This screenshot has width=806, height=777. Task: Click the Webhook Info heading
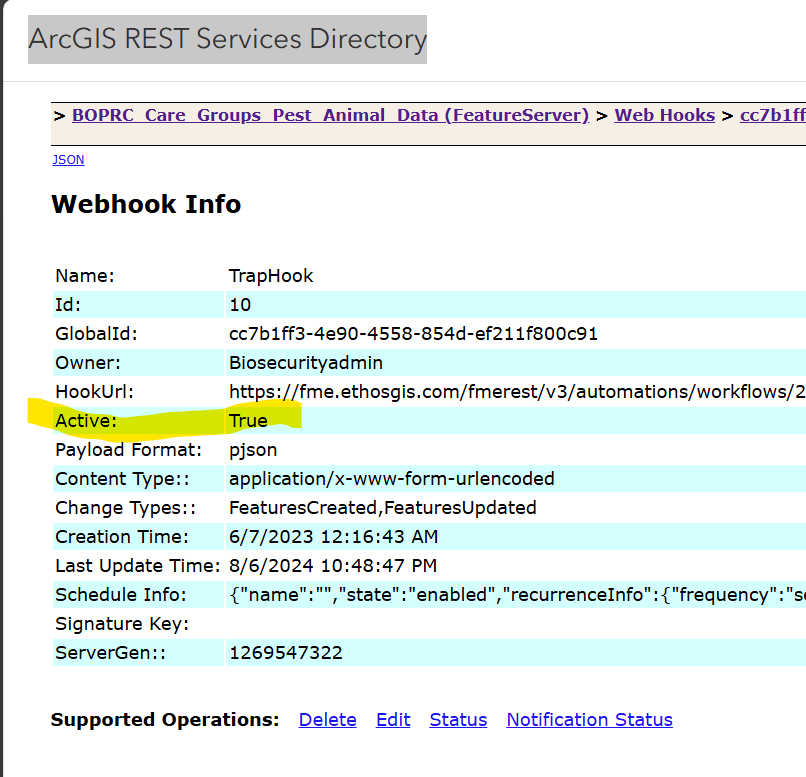point(146,205)
